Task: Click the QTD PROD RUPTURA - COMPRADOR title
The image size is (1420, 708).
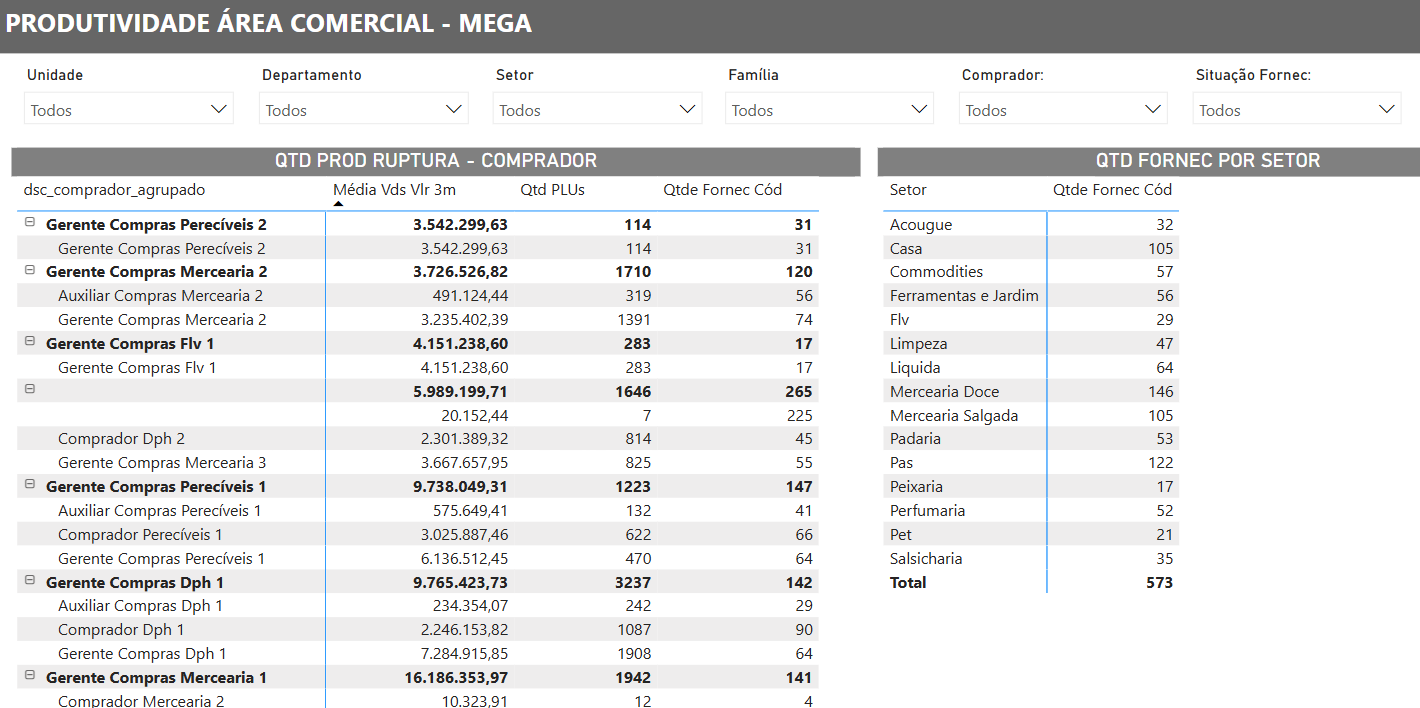Action: pyautogui.click(x=436, y=161)
